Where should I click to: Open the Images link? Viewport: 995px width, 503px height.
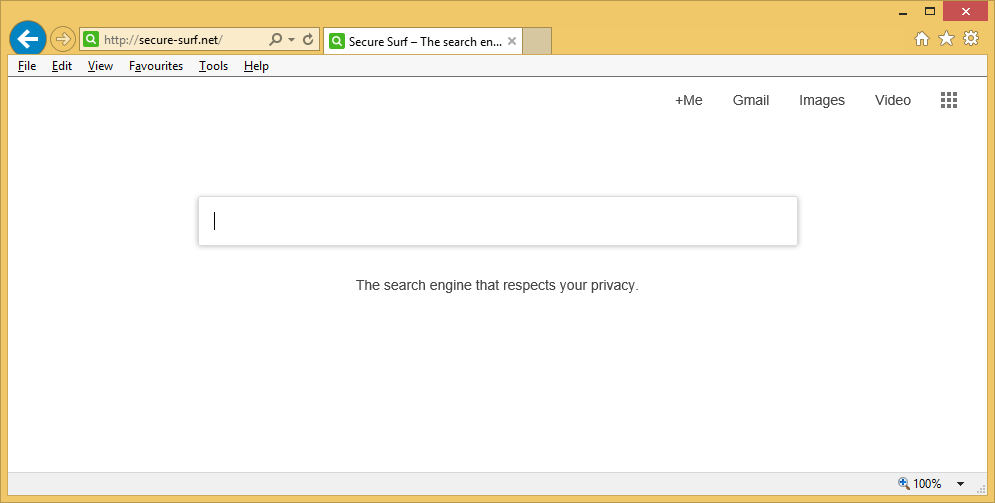coord(822,100)
